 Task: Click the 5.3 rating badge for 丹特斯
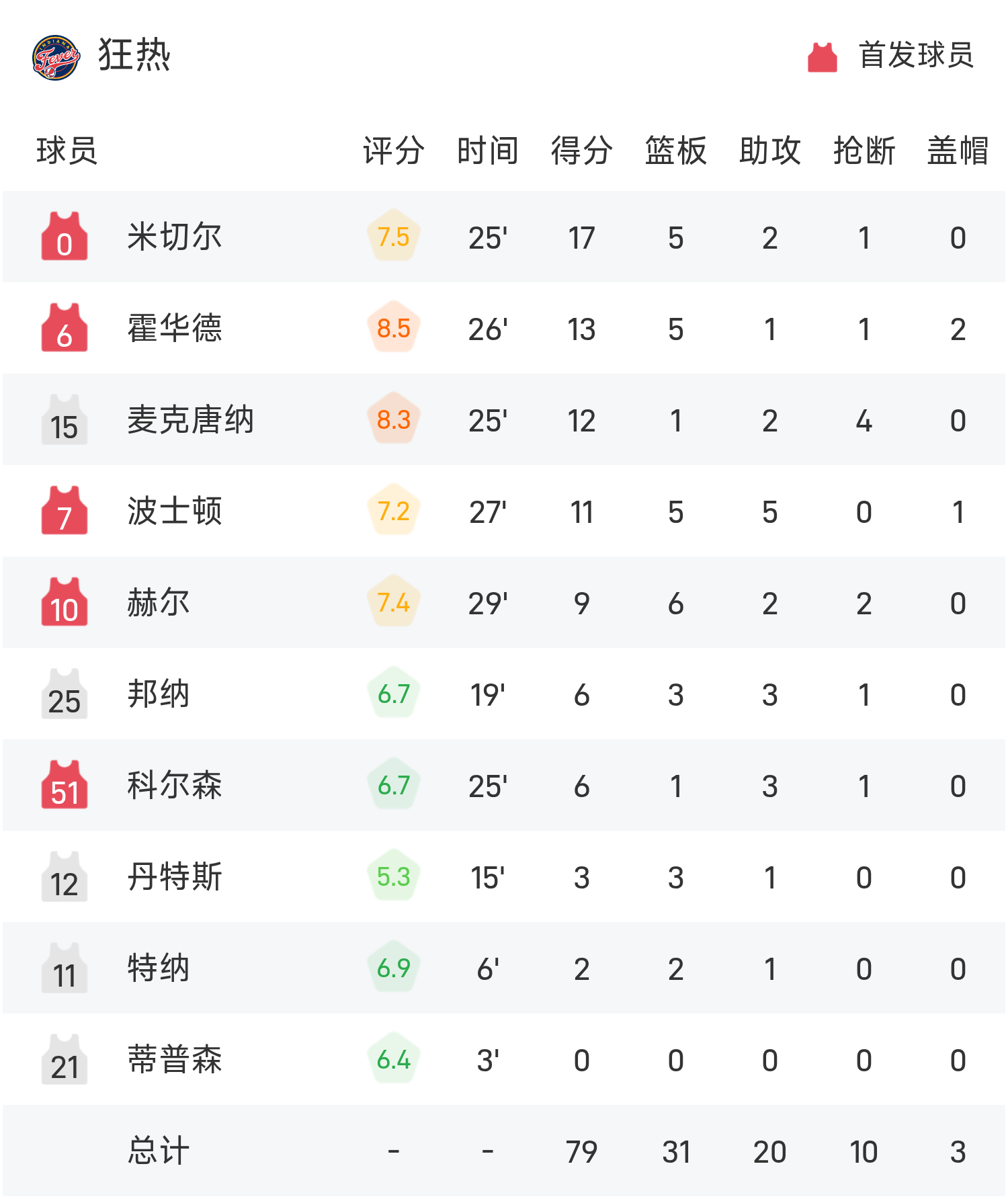click(x=394, y=876)
